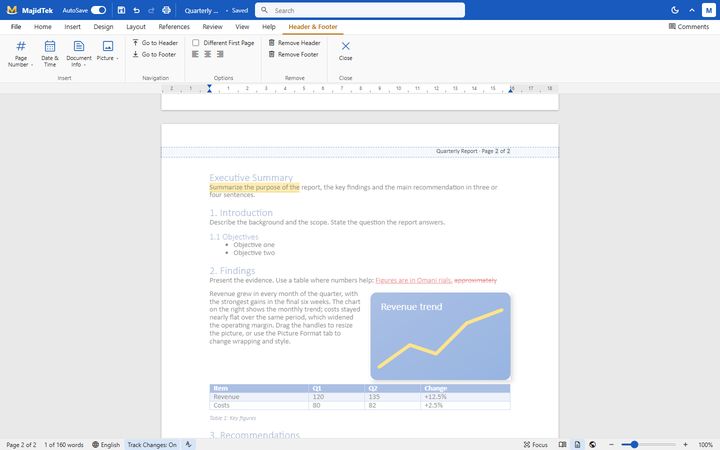This screenshot has height=450, width=720.
Task: Open the Help tab
Action: 269,27
